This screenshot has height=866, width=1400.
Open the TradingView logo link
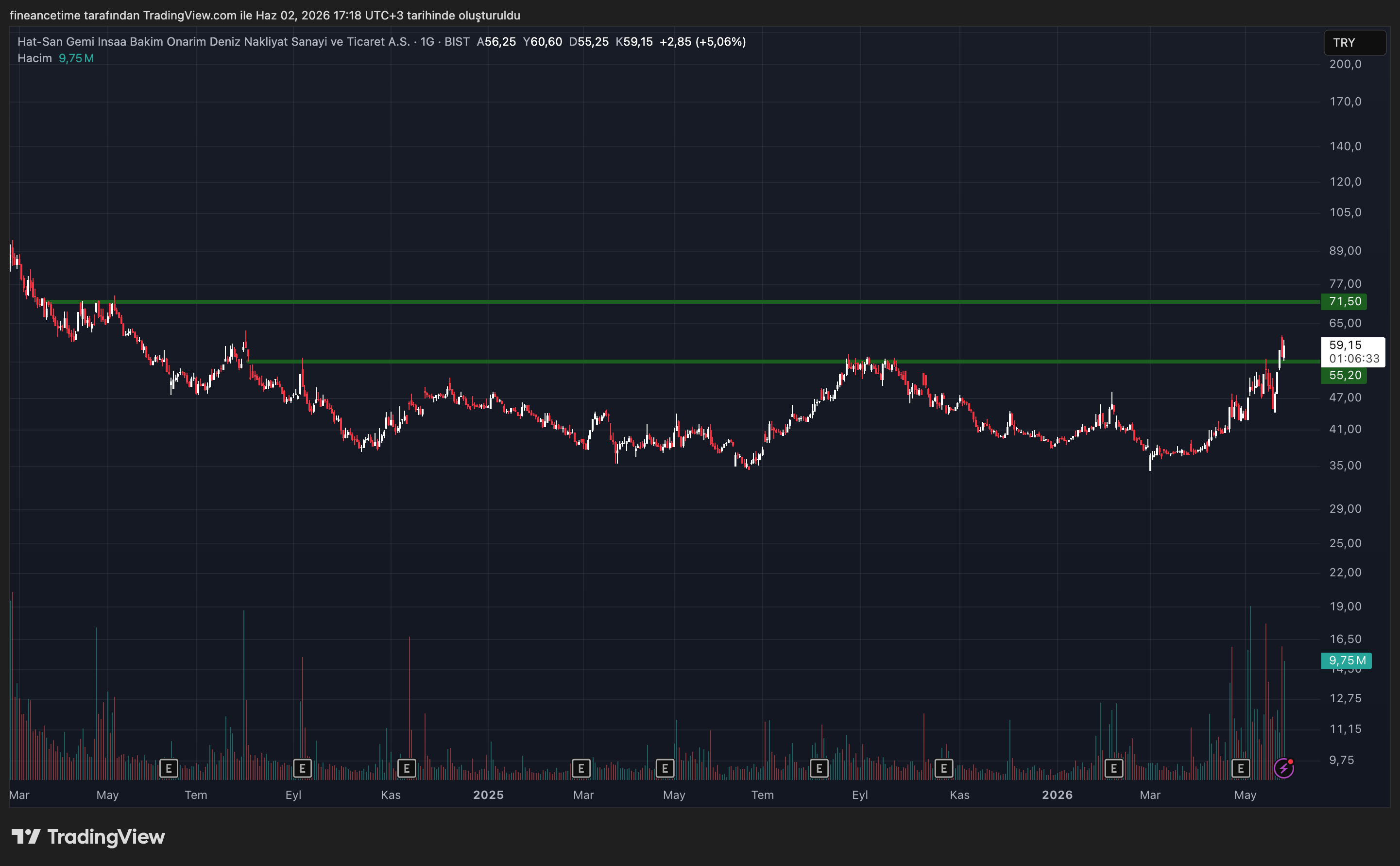pyautogui.click(x=88, y=837)
